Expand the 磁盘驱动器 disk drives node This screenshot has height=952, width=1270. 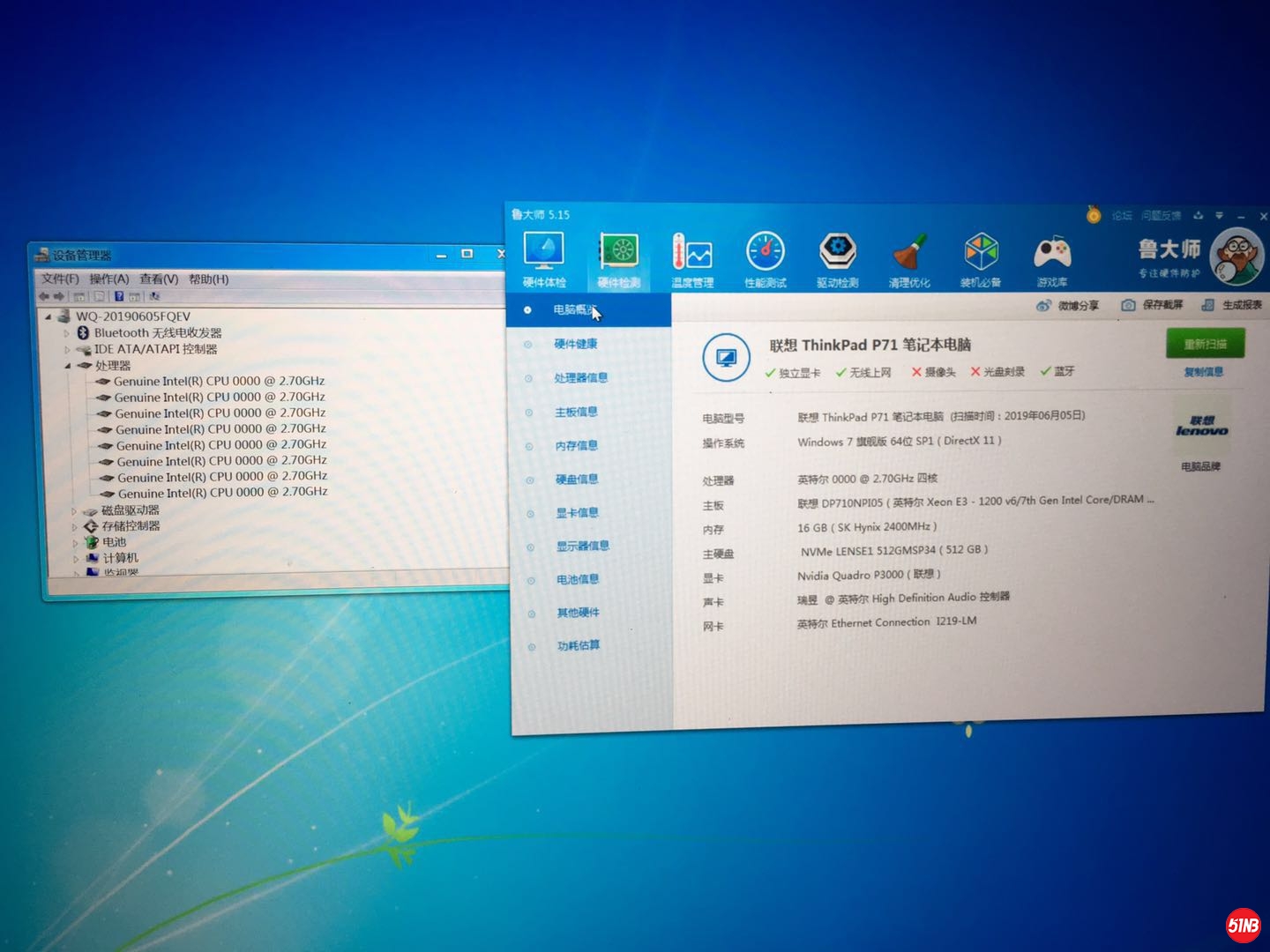[x=73, y=511]
